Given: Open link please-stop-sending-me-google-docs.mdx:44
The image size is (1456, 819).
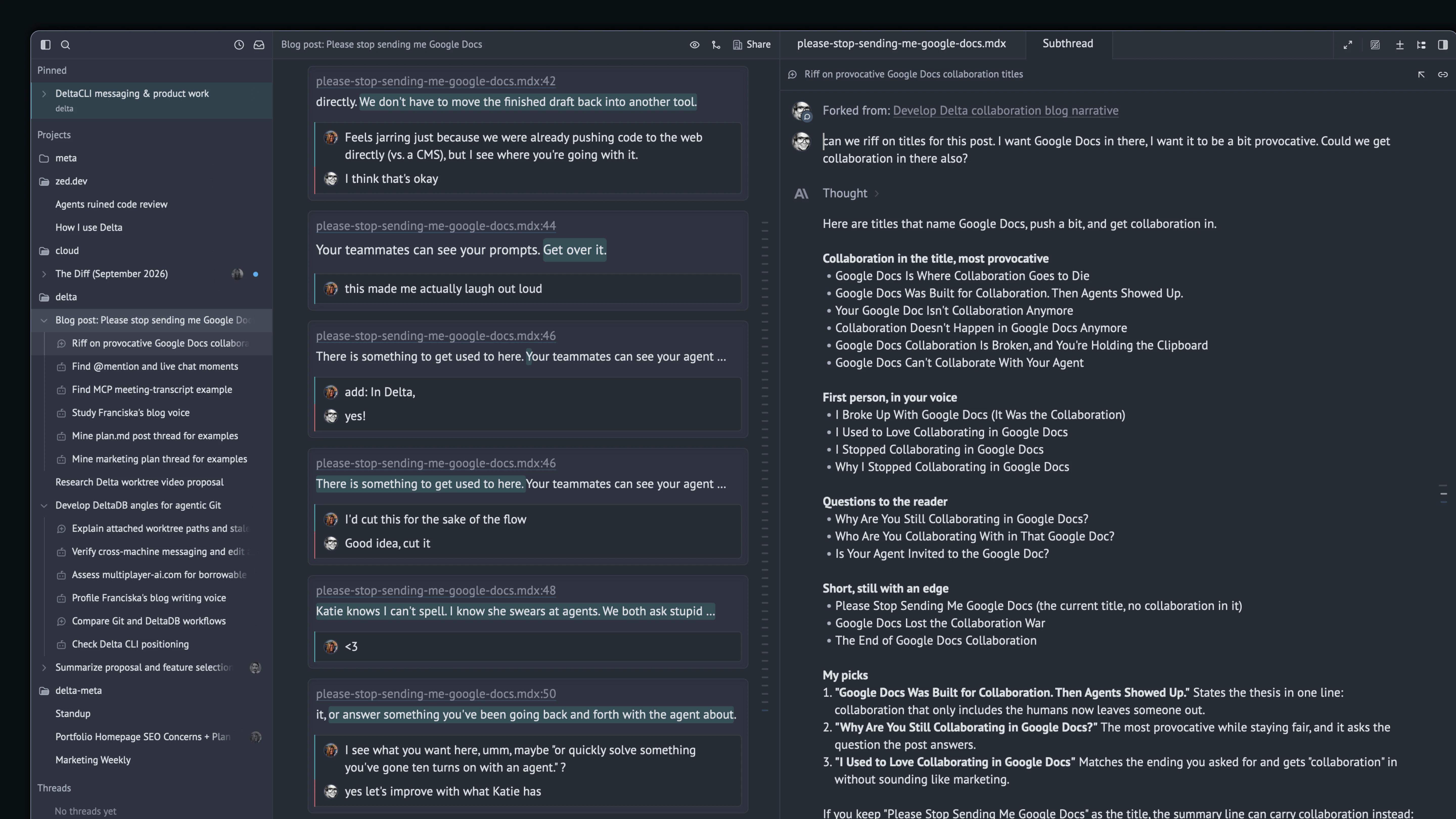Looking at the screenshot, I should pyautogui.click(x=435, y=226).
